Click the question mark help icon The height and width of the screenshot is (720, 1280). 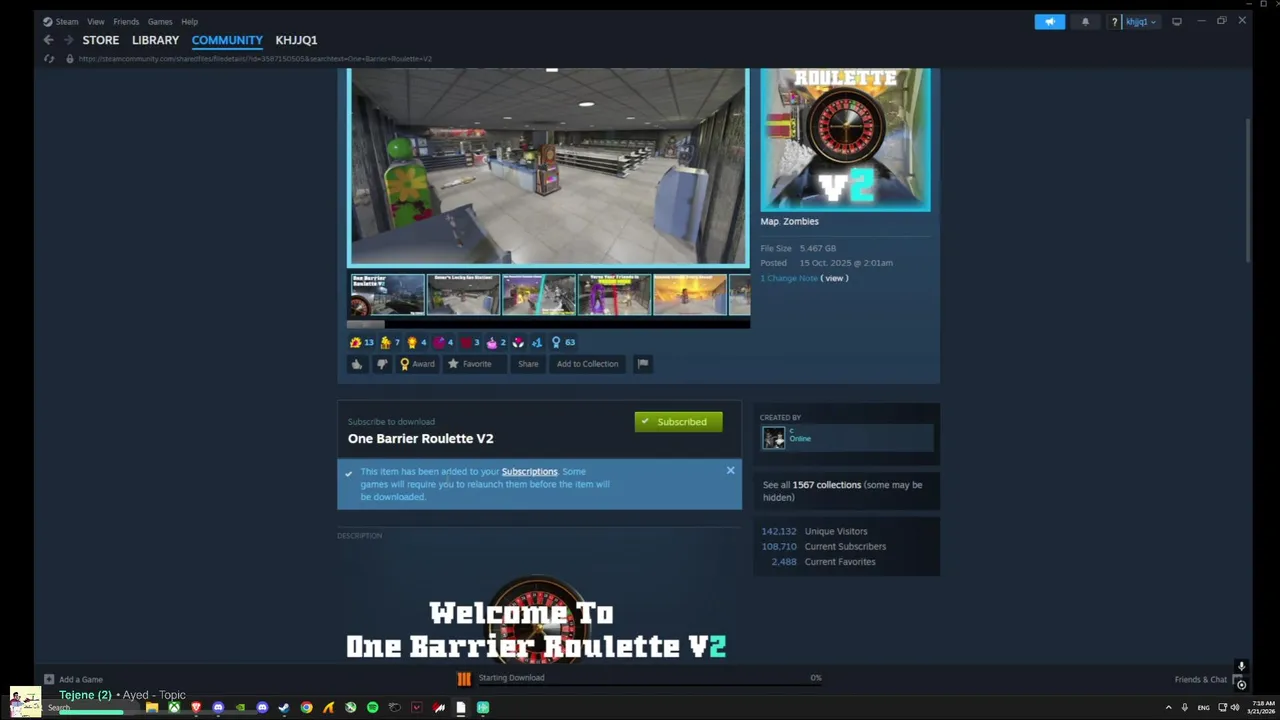(1114, 21)
